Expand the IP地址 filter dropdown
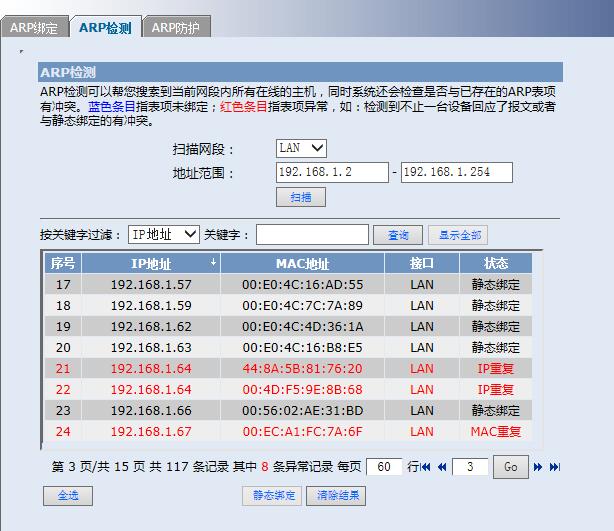The width and height of the screenshot is (614, 531). [x=164, y=234]
